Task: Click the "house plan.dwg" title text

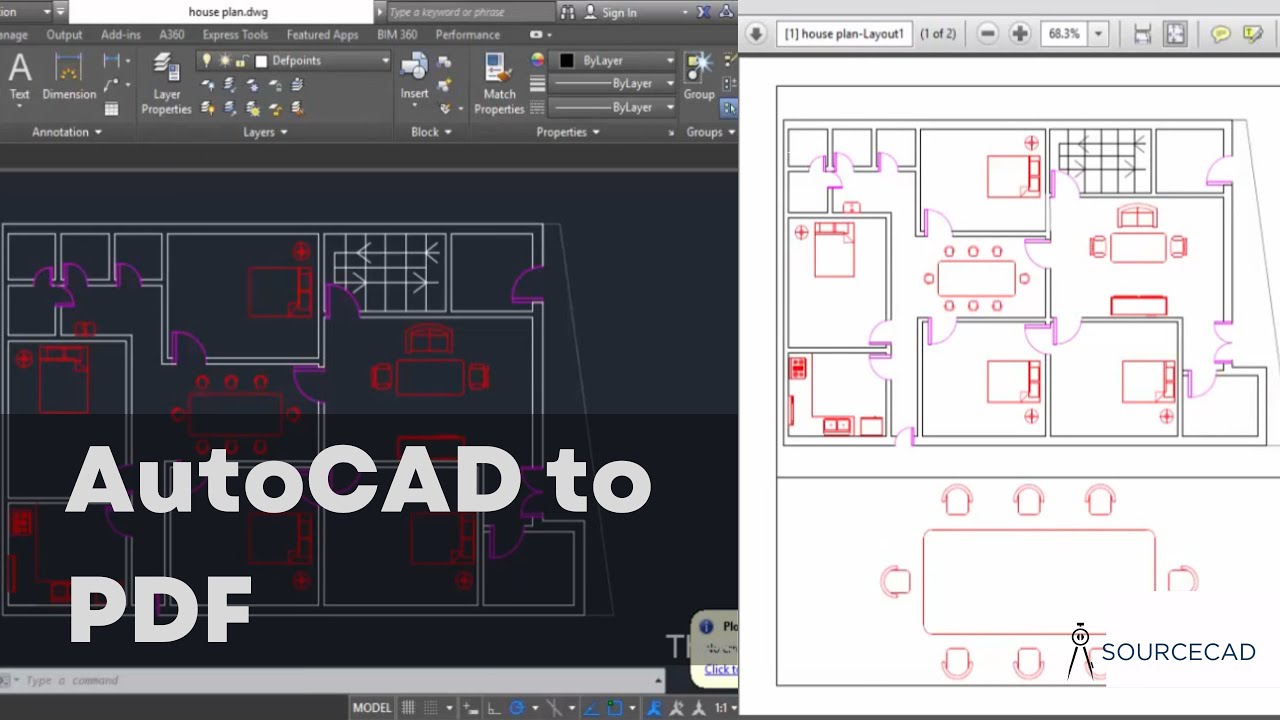Action: (226, 12)
